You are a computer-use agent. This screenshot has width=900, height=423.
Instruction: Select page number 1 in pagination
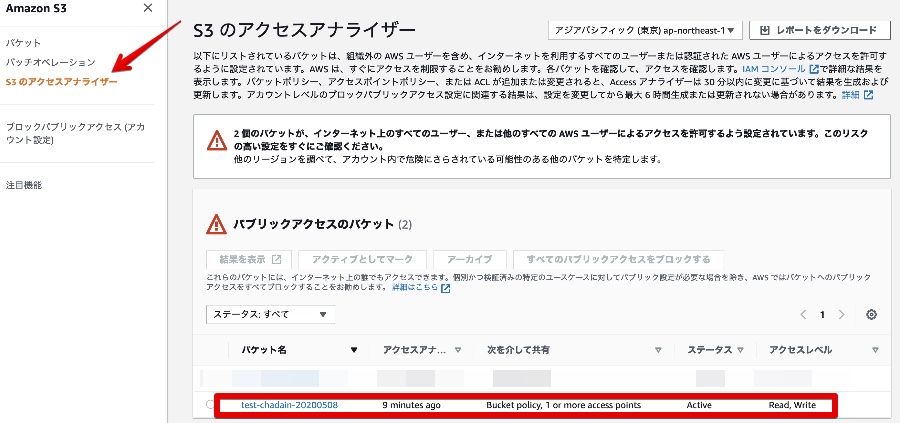[x=822, y=315]
